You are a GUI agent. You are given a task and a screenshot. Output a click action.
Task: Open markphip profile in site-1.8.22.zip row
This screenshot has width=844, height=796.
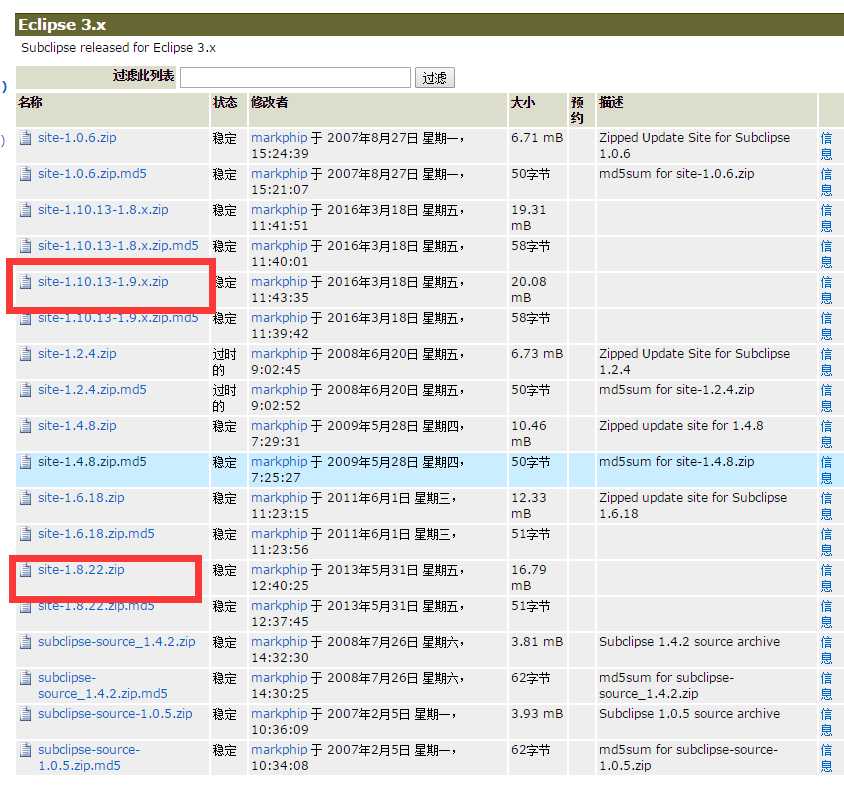click(279, 570)
